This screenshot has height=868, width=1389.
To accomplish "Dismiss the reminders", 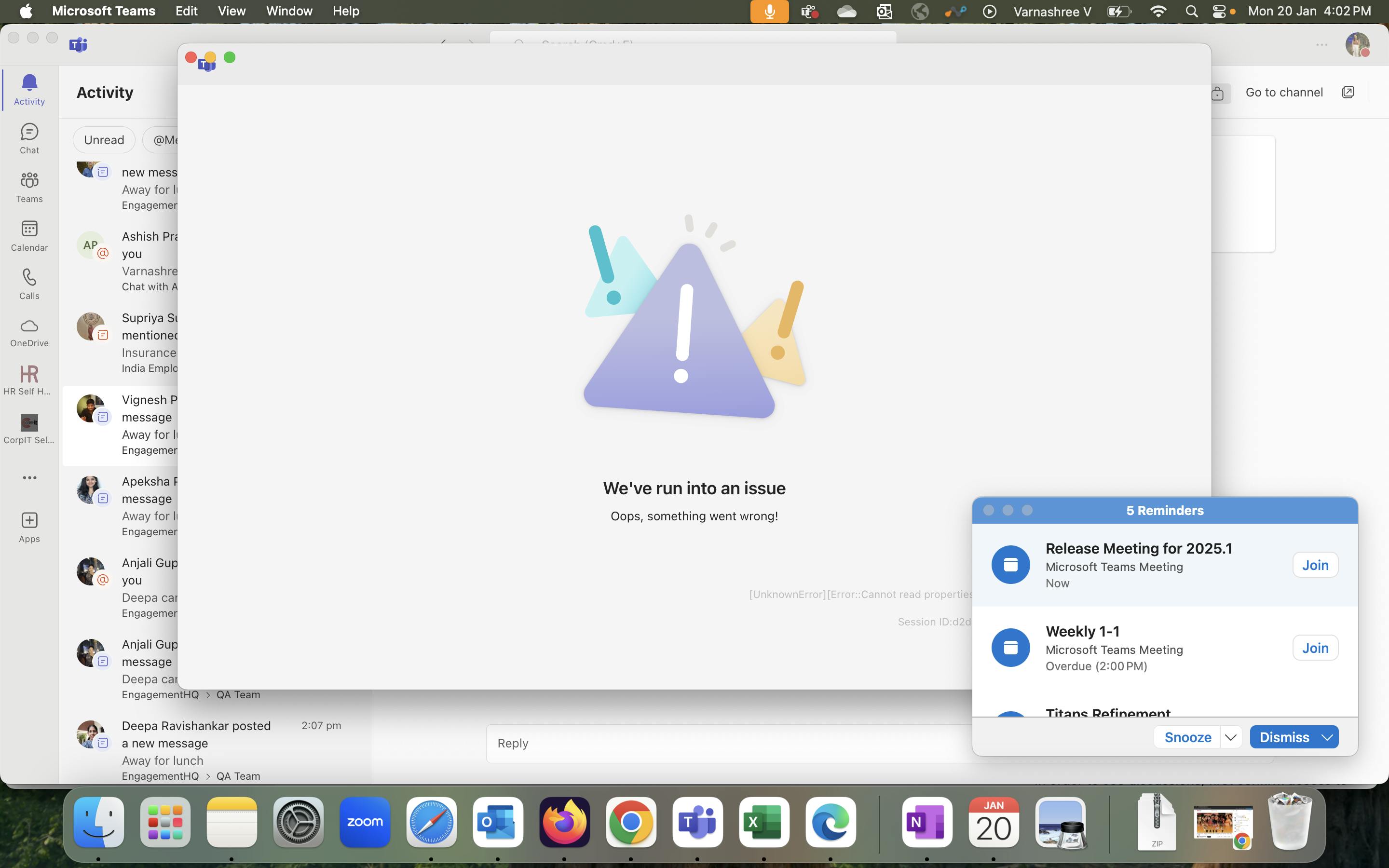I will tap(1284, 737).
